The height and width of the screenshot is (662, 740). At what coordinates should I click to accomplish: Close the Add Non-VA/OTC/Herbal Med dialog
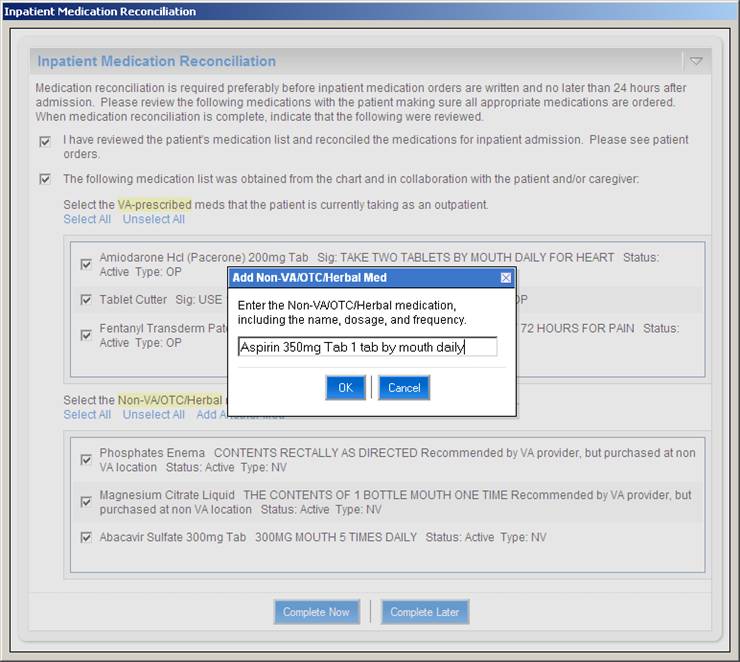(505, 277)
